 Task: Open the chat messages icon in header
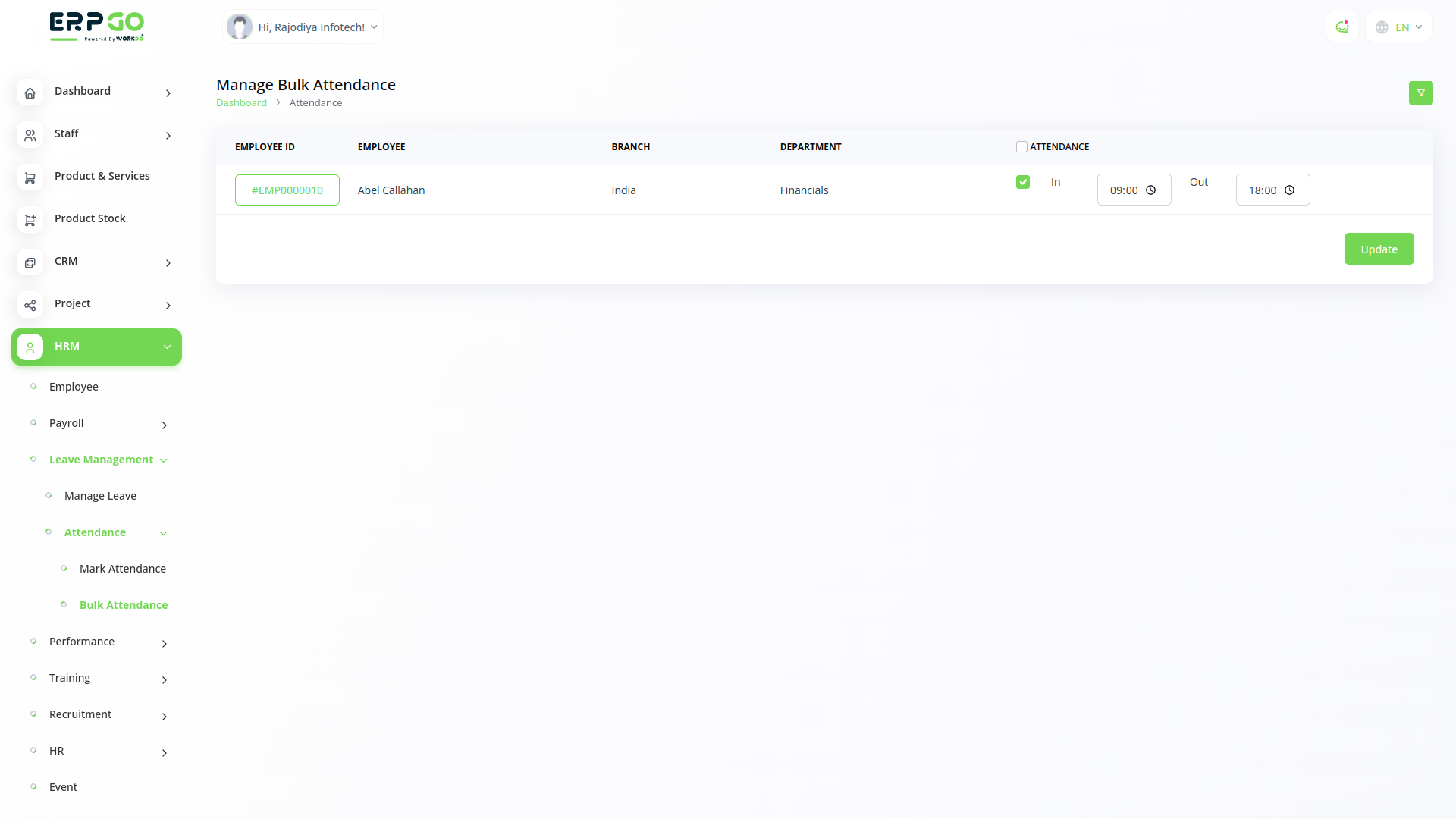click(x=1341, y=27)
